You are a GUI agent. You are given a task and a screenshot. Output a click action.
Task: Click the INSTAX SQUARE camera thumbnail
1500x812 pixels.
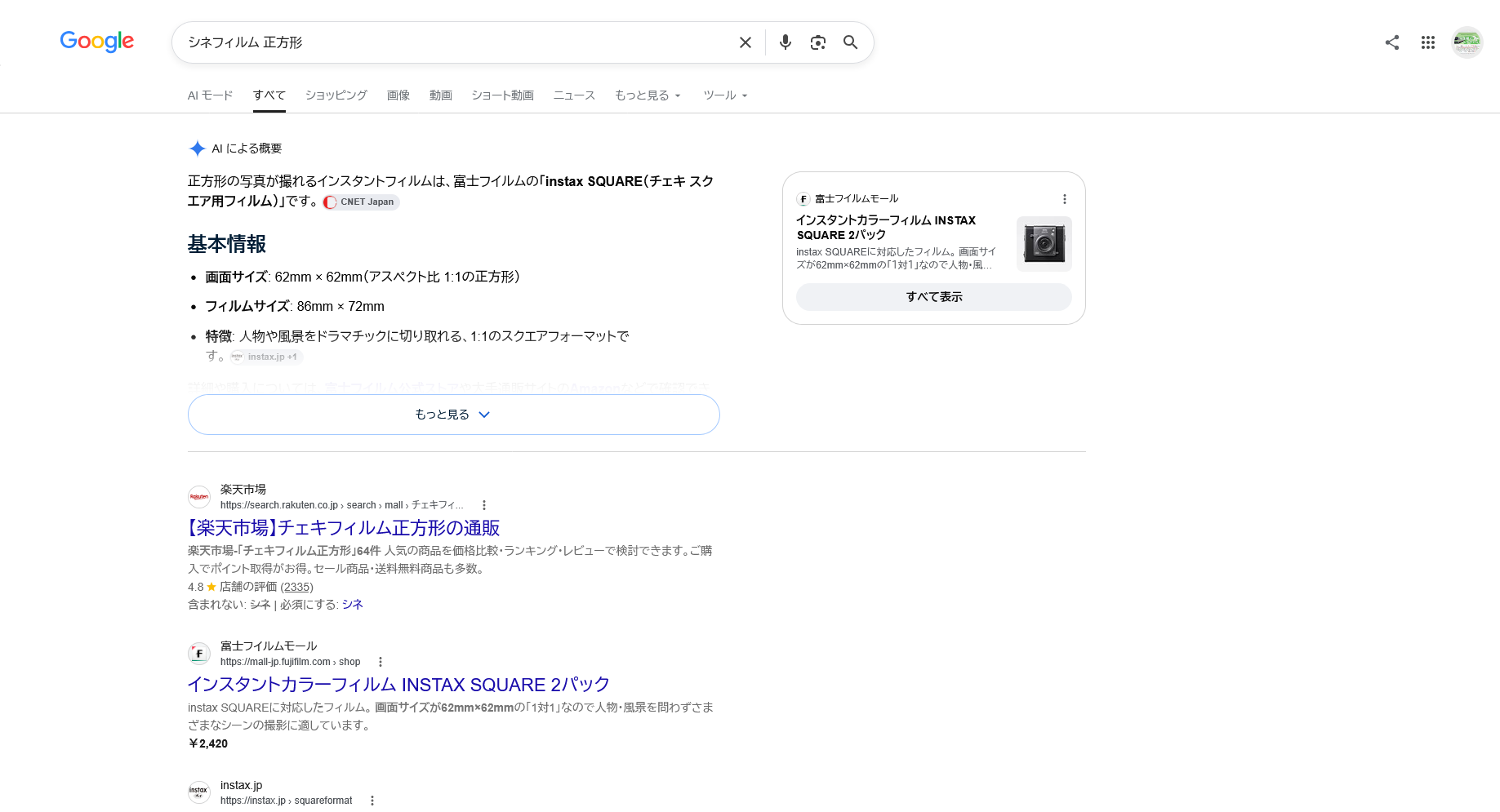(1044, 244)
